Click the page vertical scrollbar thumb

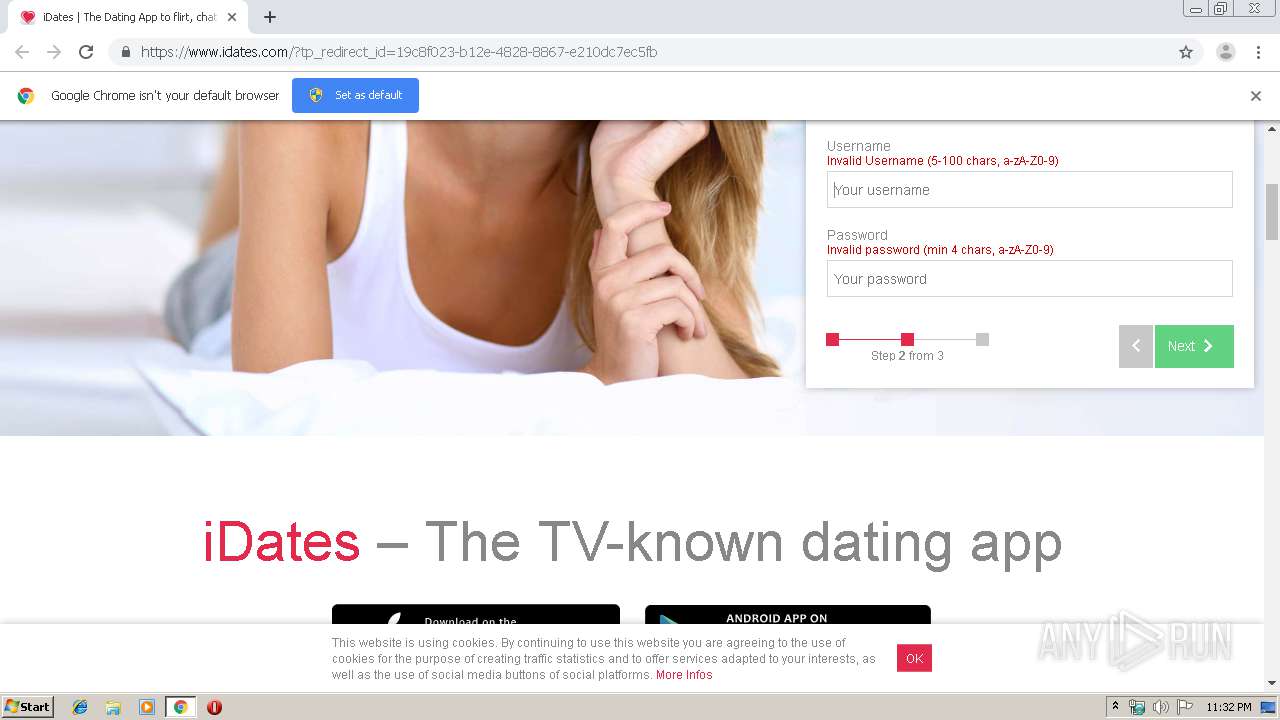click(x=1272, y=211)
